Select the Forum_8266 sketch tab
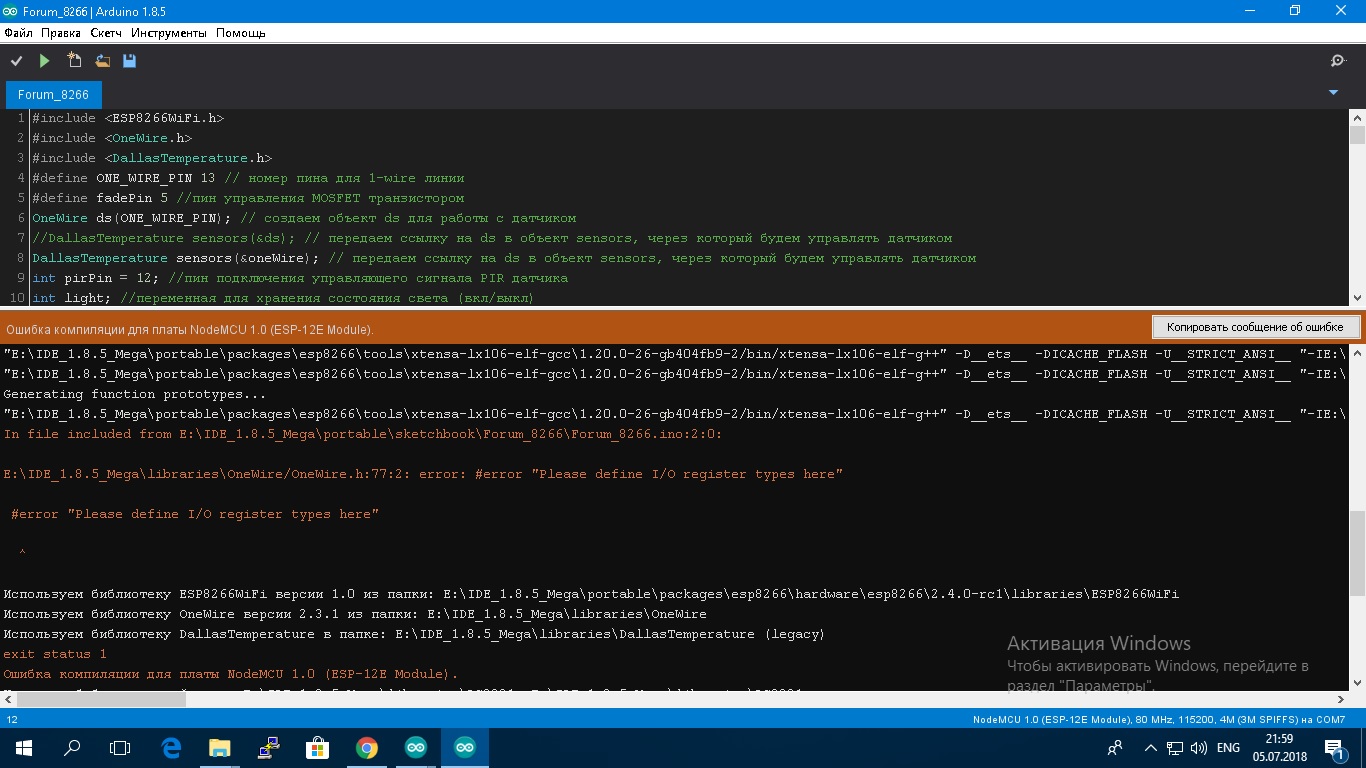 (x=53, y=95)
